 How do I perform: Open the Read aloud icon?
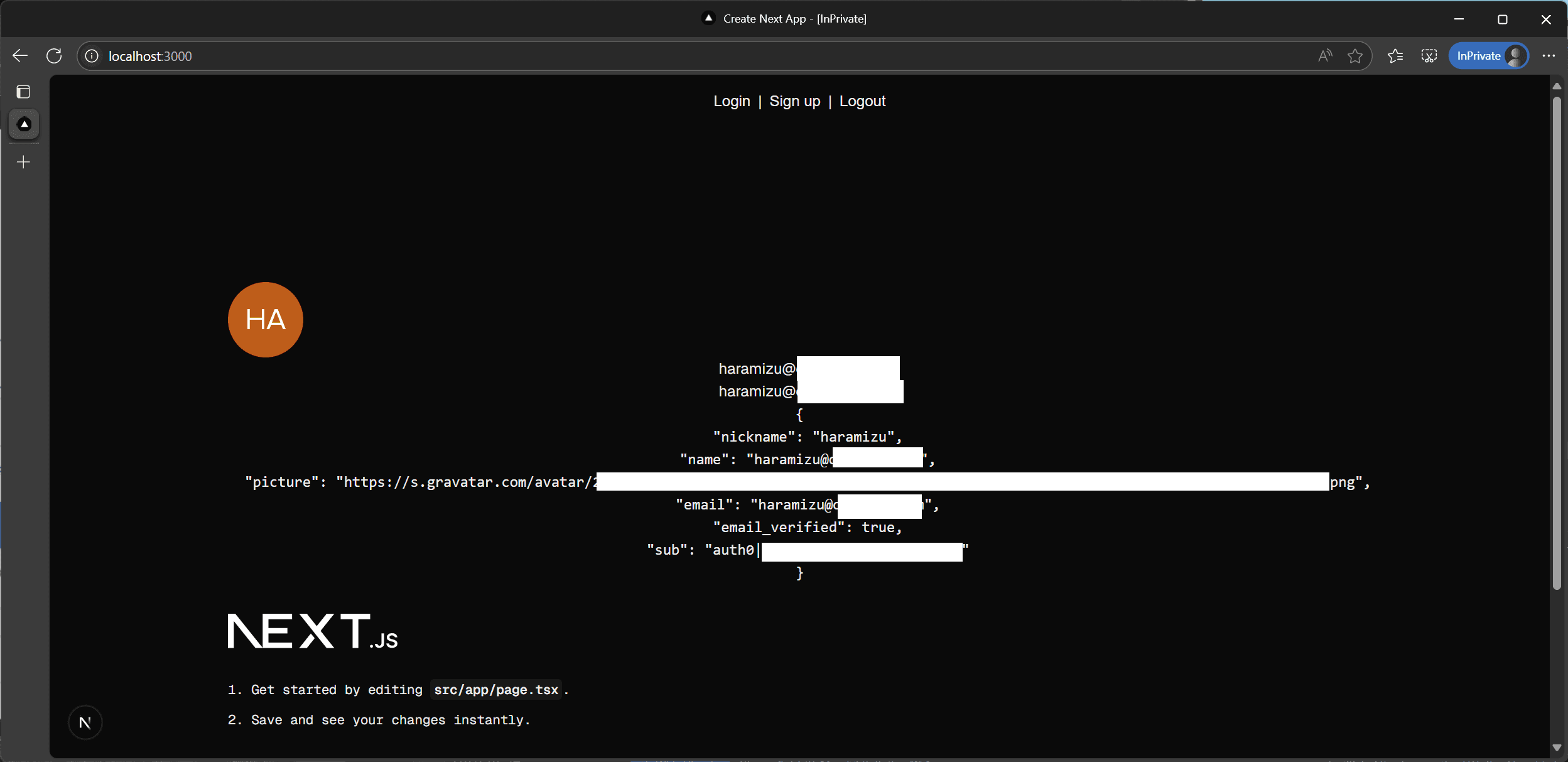point(1325,56)
